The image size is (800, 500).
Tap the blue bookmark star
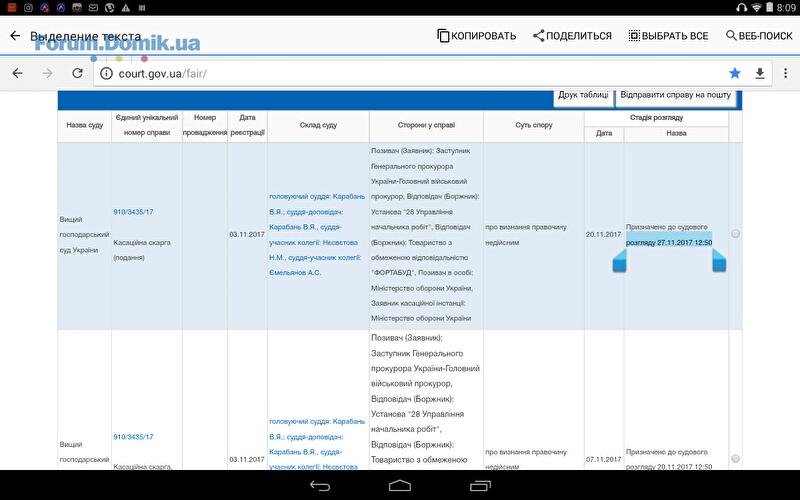[x=735, y=73]
